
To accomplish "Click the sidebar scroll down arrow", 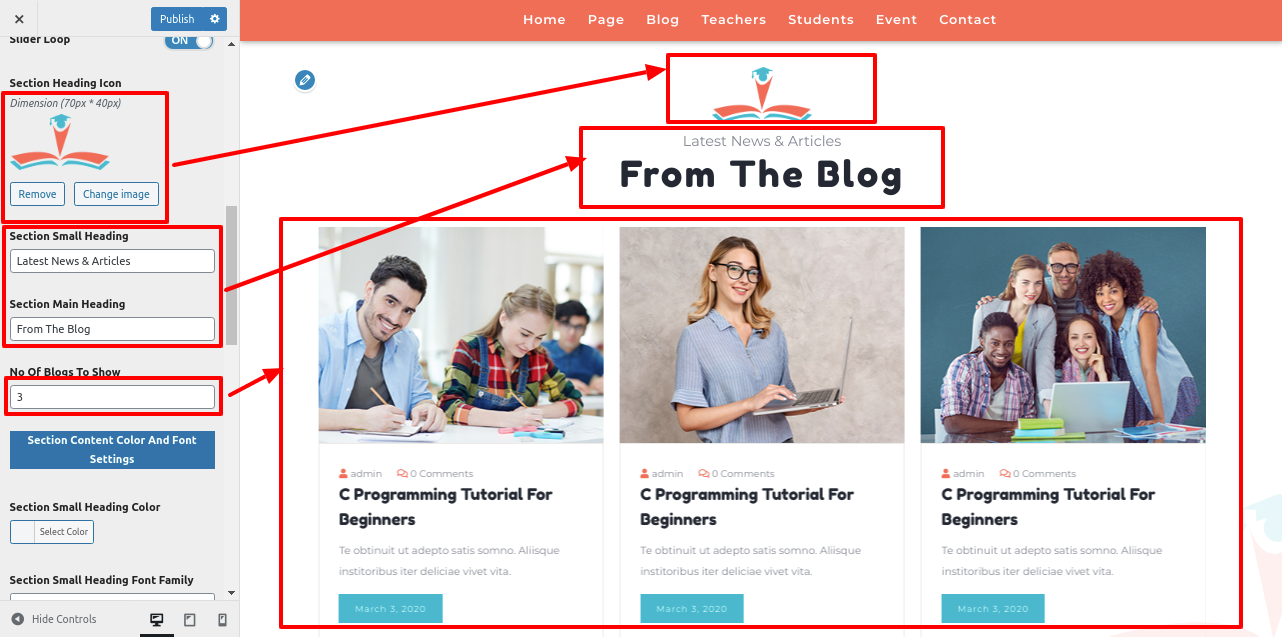I will (232, 593).
